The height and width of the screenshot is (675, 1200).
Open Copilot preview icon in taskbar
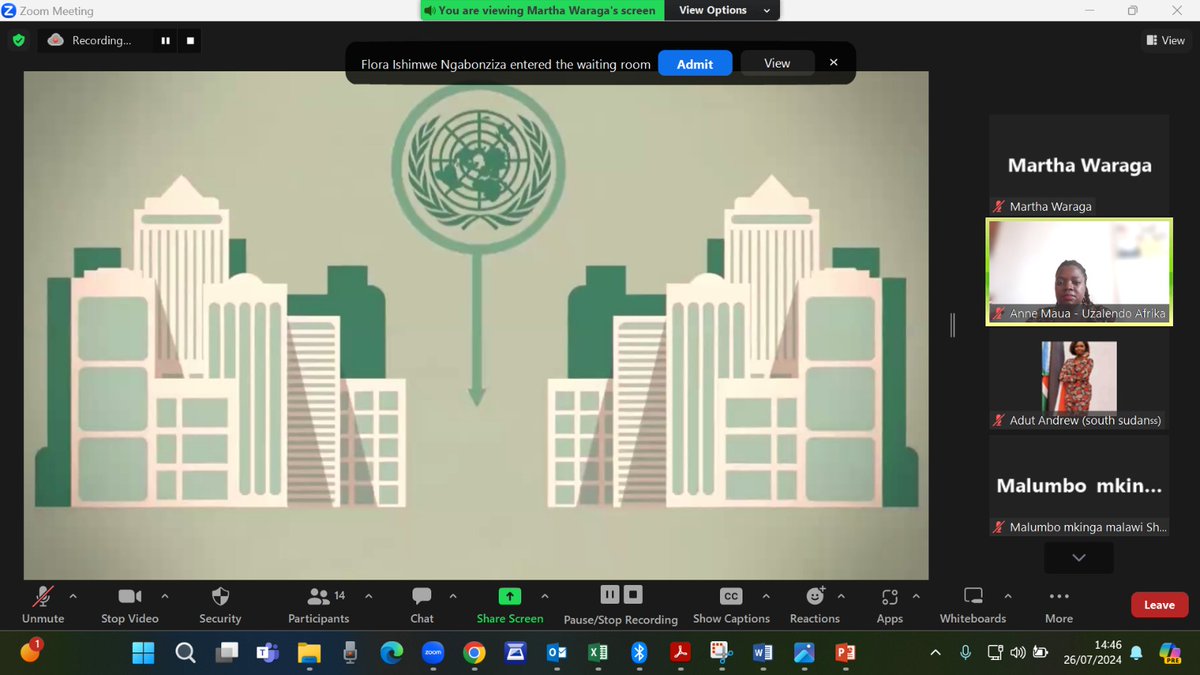[1170, 653]
